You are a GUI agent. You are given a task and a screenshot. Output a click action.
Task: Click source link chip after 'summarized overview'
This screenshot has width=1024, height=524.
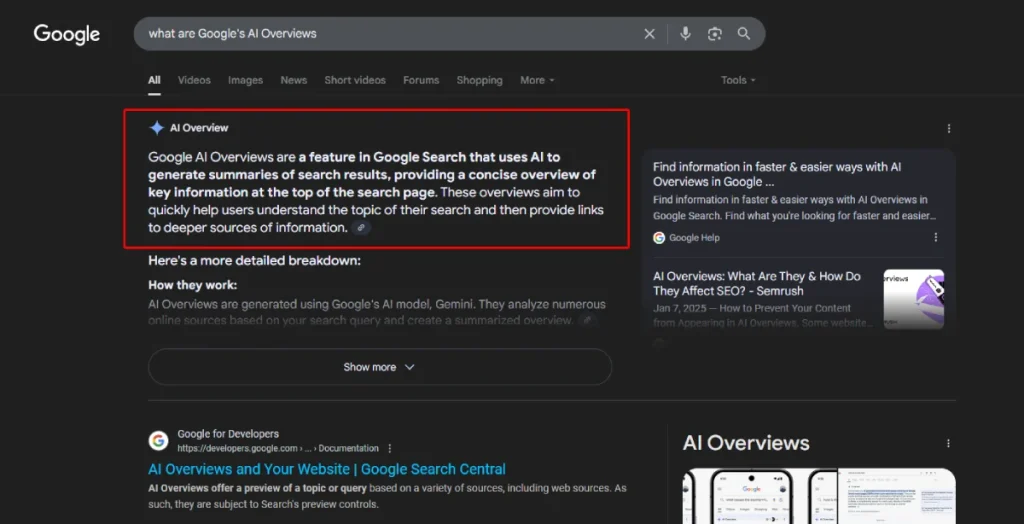pyautogui.click(x=587, y=321)
